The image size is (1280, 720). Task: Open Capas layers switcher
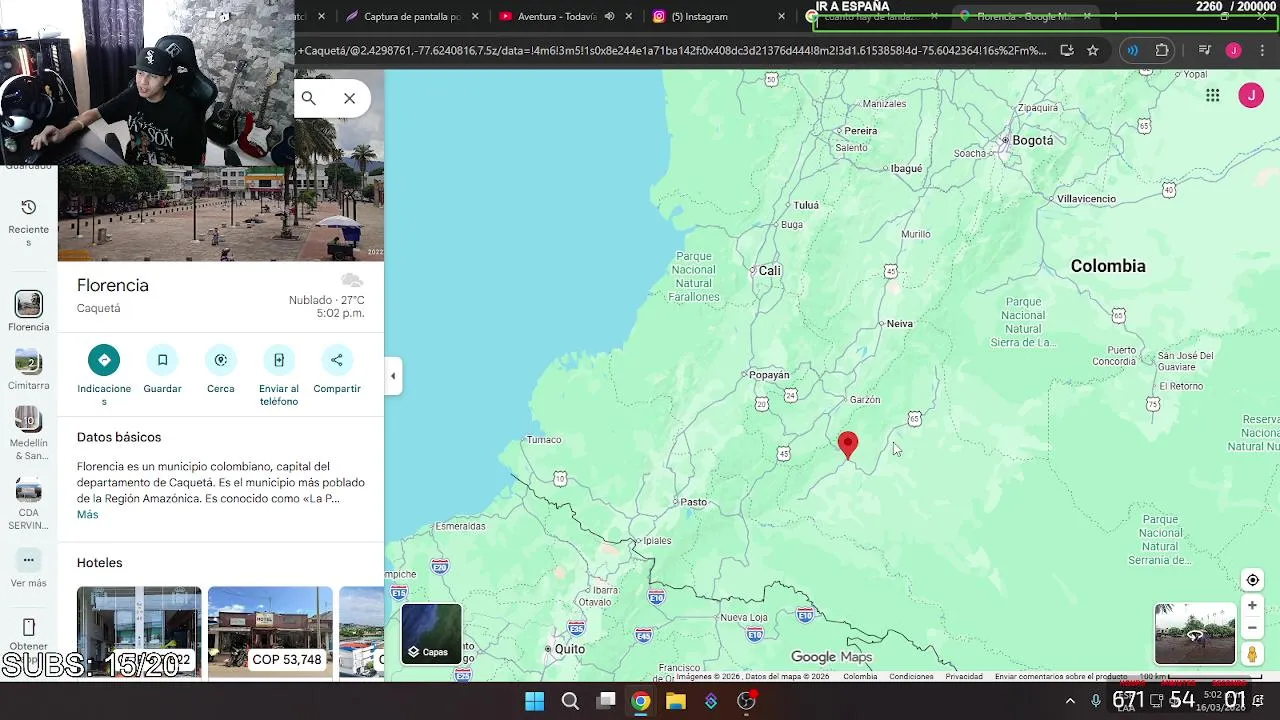click(432, 633)
